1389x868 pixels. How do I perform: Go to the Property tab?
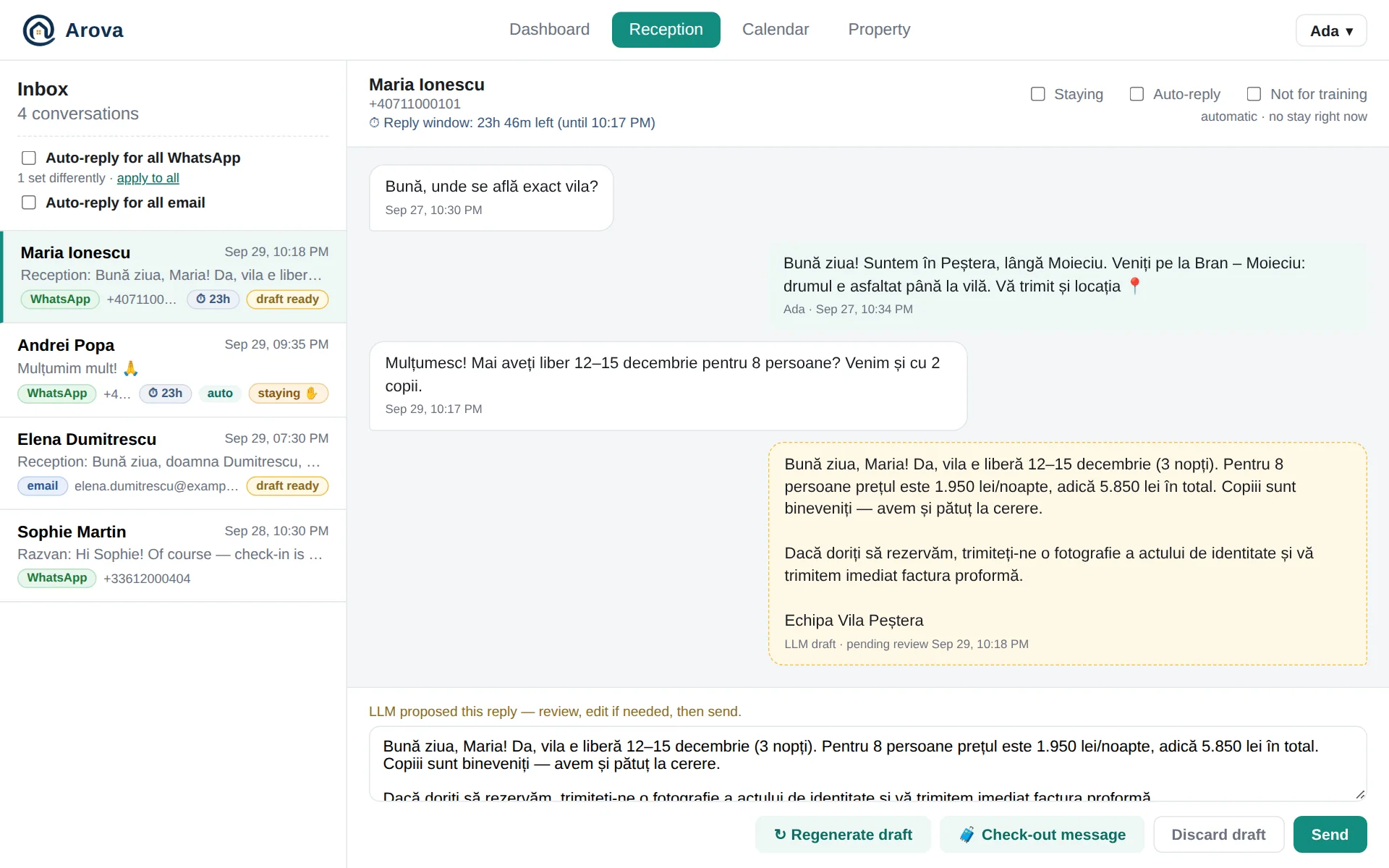click(879, 30)
